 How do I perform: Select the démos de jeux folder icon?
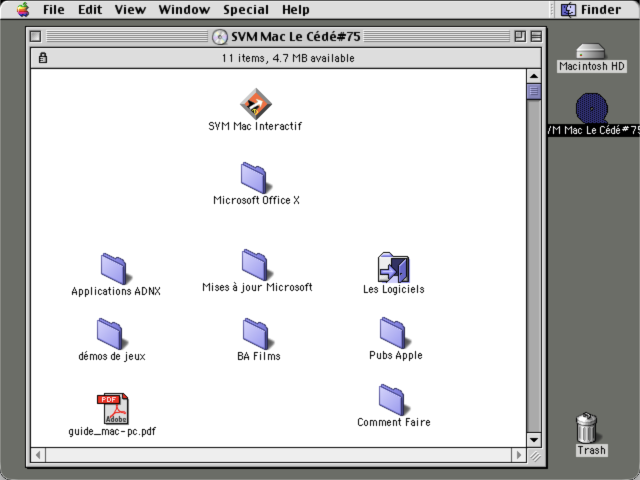110,334
